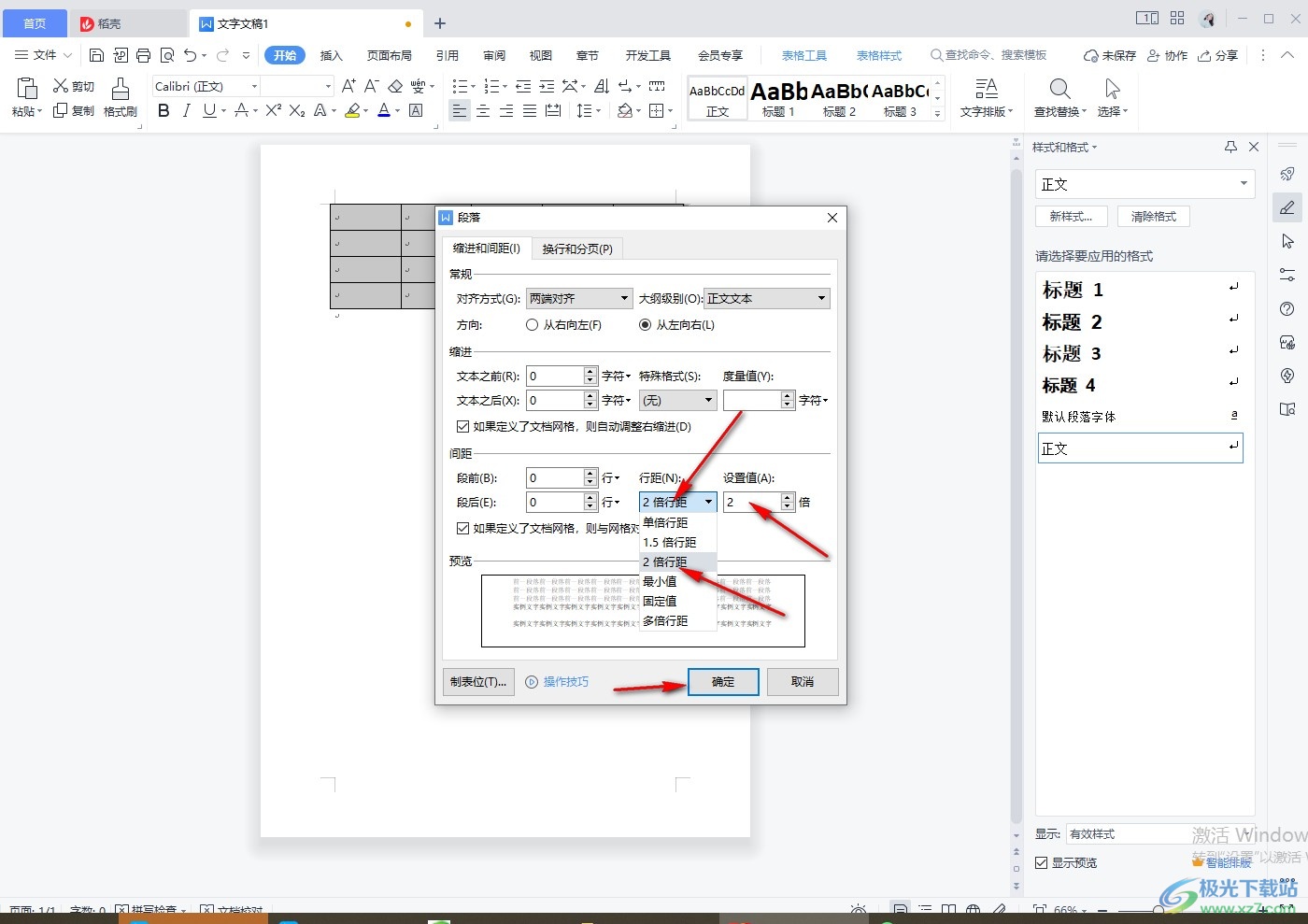Click the Cut (剪切) scissors icon
The image size is (1308, 924).
pos(61,86)
